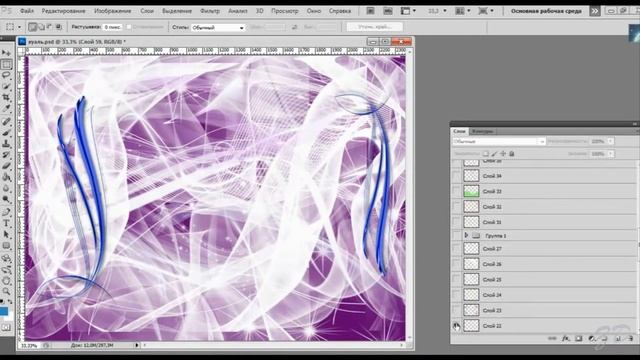Image resolution: width=640 pixels, height=360 pixels.
Task: Select the Crop tool
Action: click(x=6, y=98)
